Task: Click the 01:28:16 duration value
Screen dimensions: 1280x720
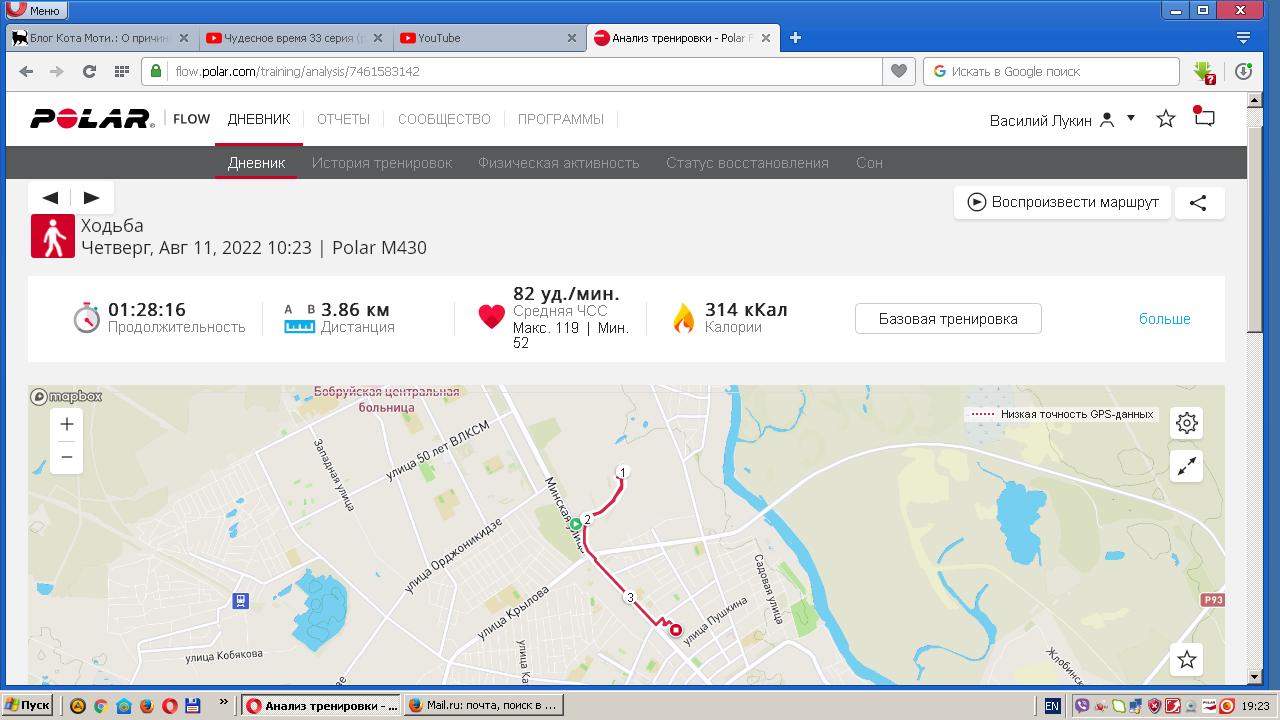Action: 147,310
